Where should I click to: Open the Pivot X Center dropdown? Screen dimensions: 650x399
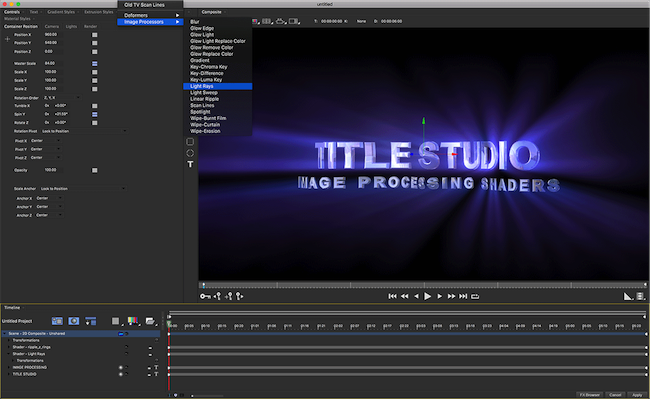(46, 141)
